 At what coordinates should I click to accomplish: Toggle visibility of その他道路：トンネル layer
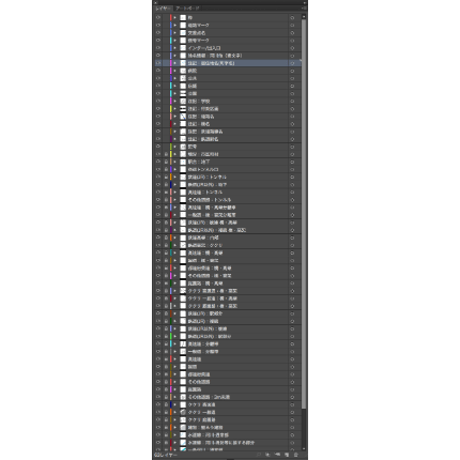(x=158, y=200)
